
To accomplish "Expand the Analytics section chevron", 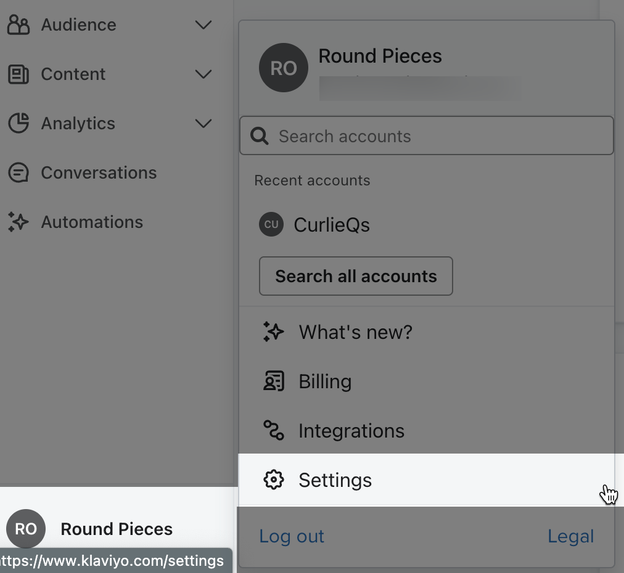I will (203, 123).
